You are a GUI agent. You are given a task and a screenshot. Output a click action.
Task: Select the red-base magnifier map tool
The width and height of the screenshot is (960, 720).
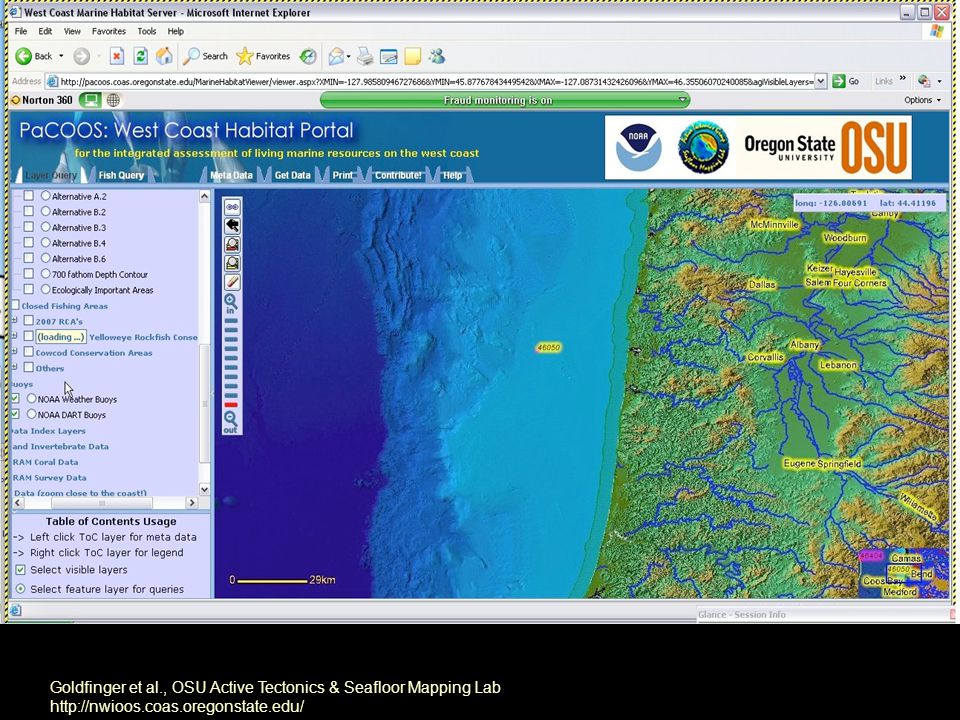(232, 245)
